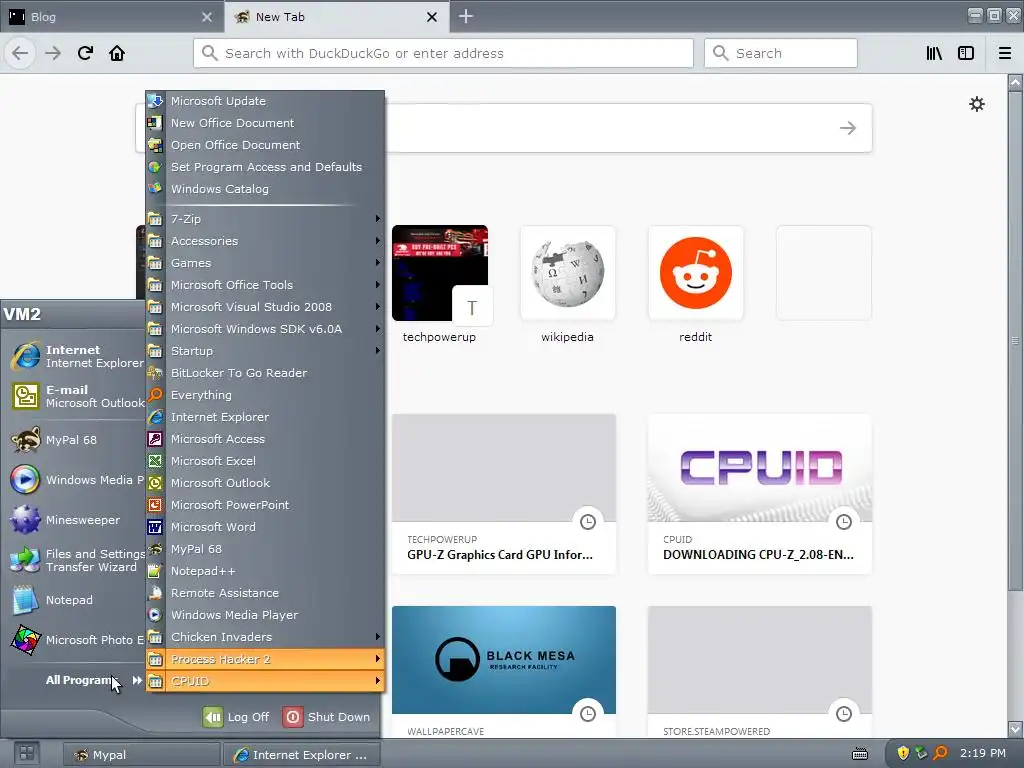Open GPU-Z Graphics Card highlight card
The width and height of the screenshot is (1024, 768).
504,494
